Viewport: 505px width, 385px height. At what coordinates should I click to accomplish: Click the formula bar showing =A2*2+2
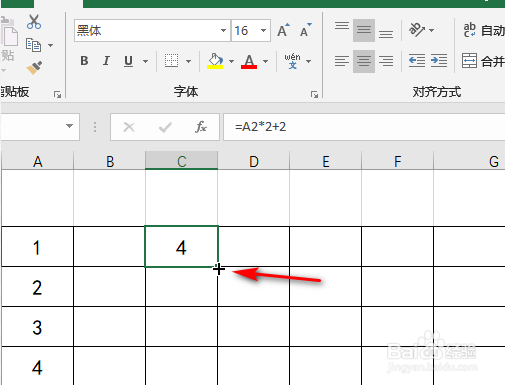point(364,127)
